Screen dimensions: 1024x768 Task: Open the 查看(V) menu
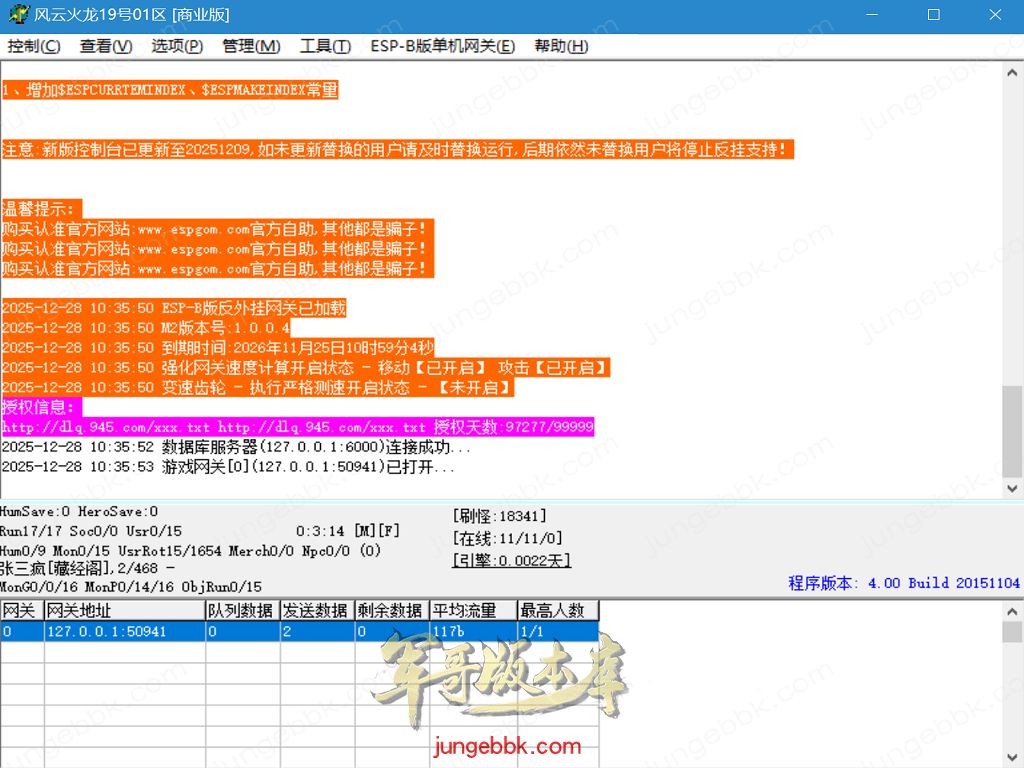[x=106, y=46]
